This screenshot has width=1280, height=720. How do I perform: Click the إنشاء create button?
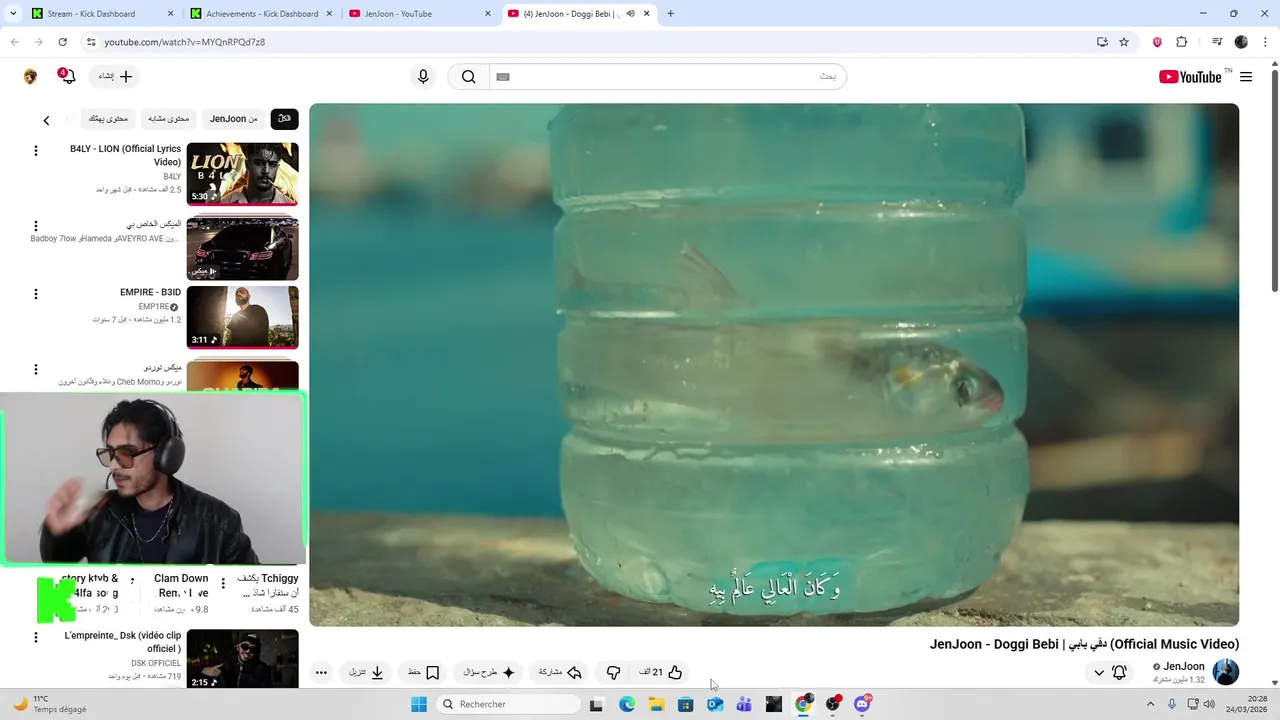click(x=115, y=76)
